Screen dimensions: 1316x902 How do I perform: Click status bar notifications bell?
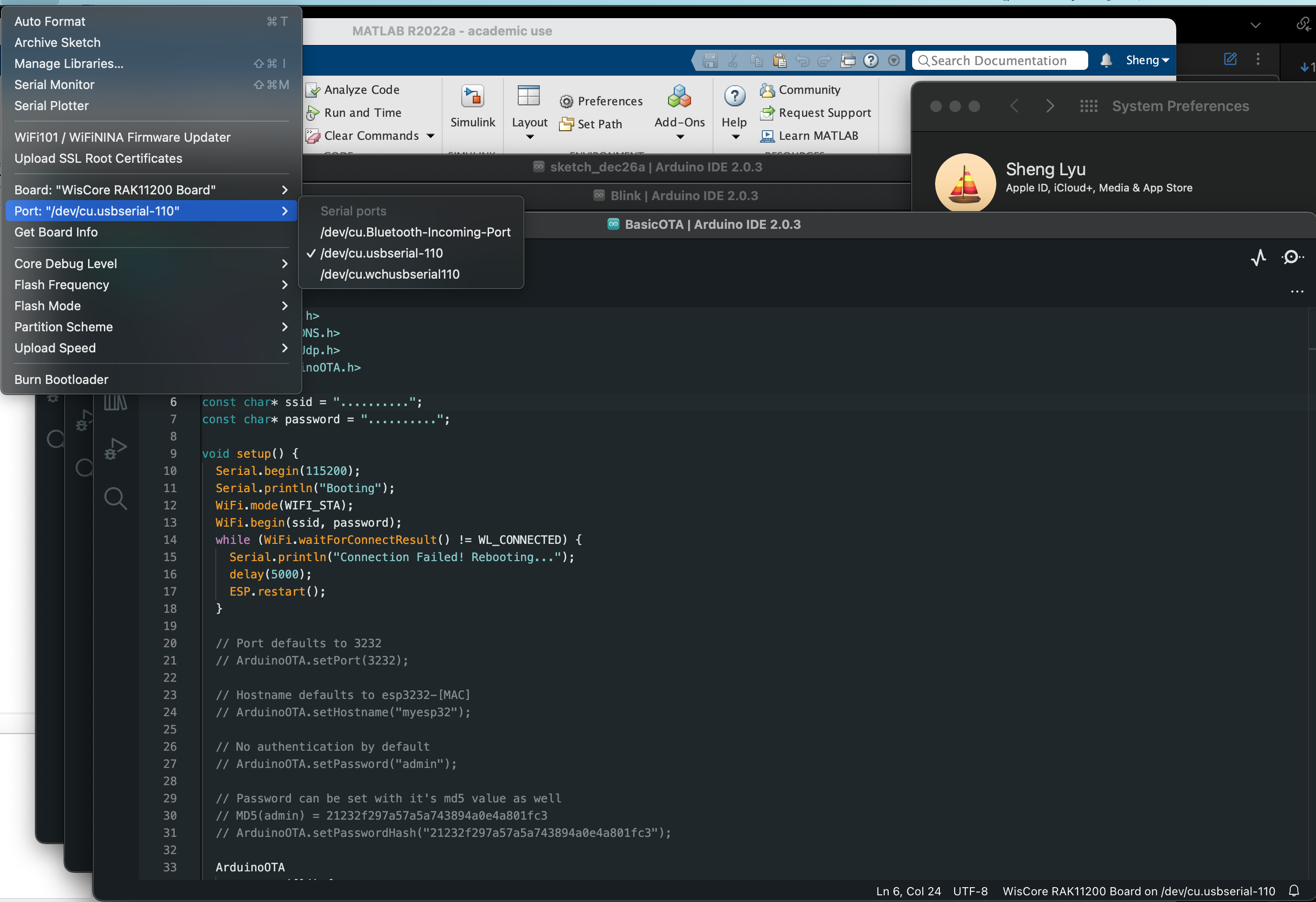point(1294,891)
